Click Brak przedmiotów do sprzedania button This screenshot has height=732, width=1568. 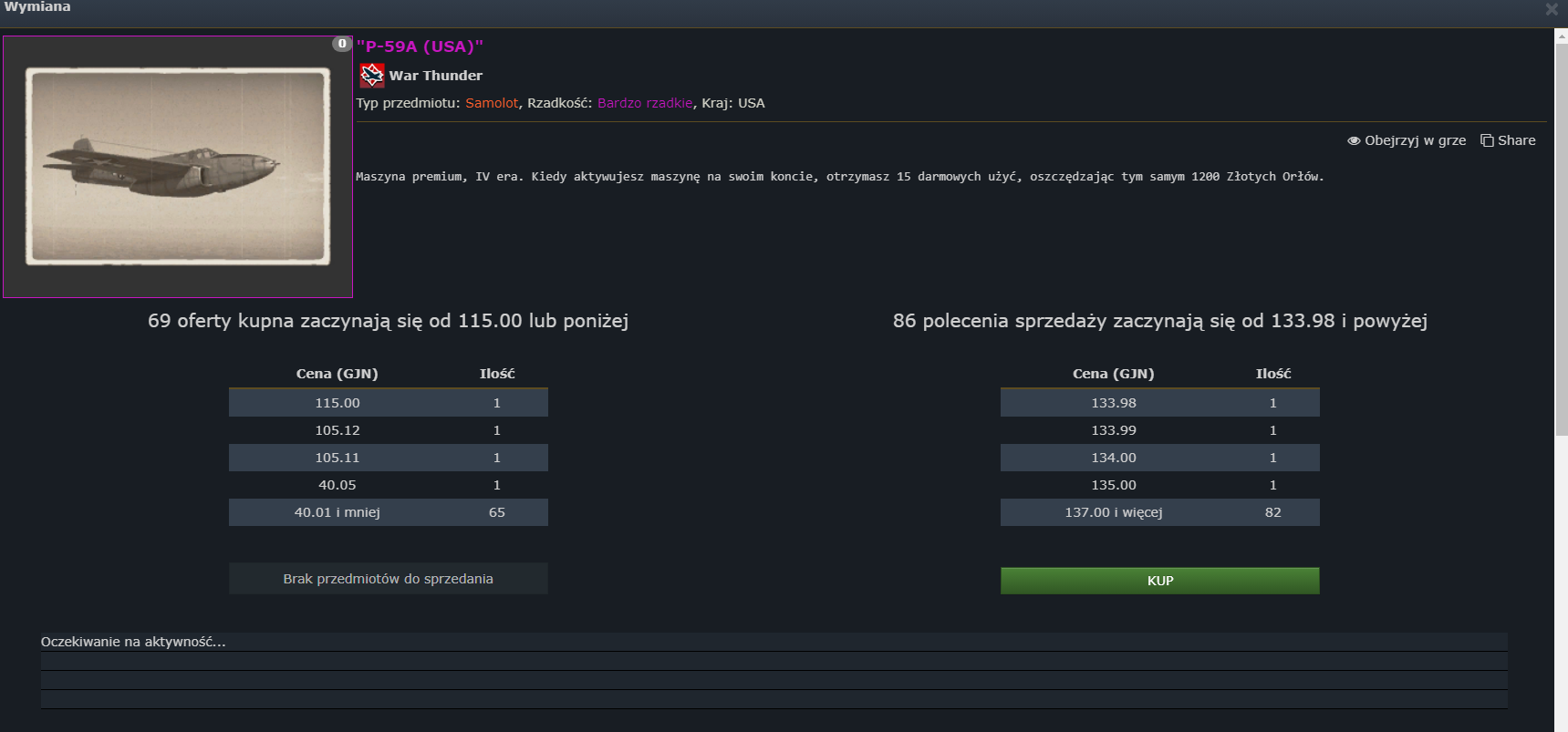coord(388,579)
